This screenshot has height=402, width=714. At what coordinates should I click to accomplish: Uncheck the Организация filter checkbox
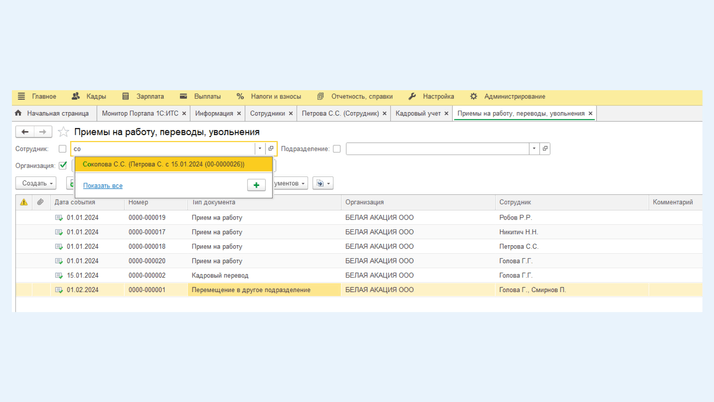click(63, 166)
